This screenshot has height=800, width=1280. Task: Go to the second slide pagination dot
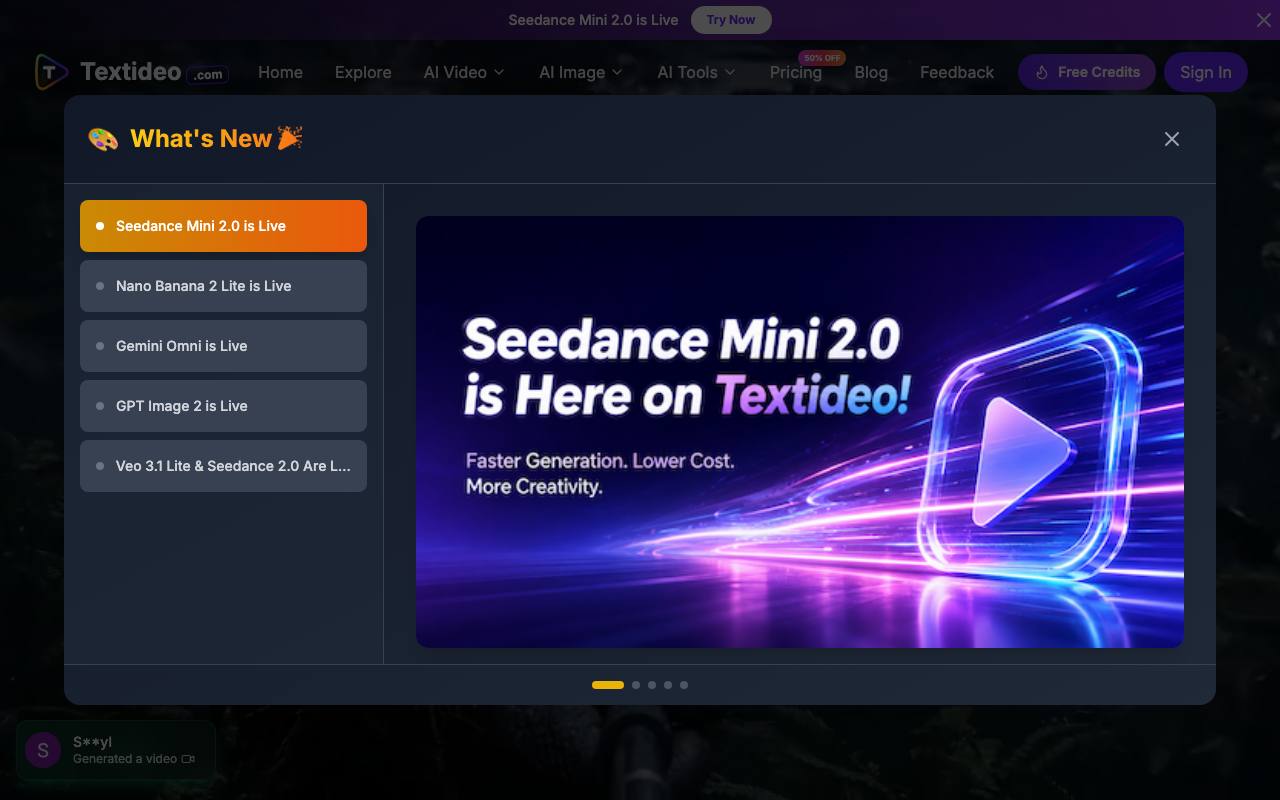tap(636, 685)
